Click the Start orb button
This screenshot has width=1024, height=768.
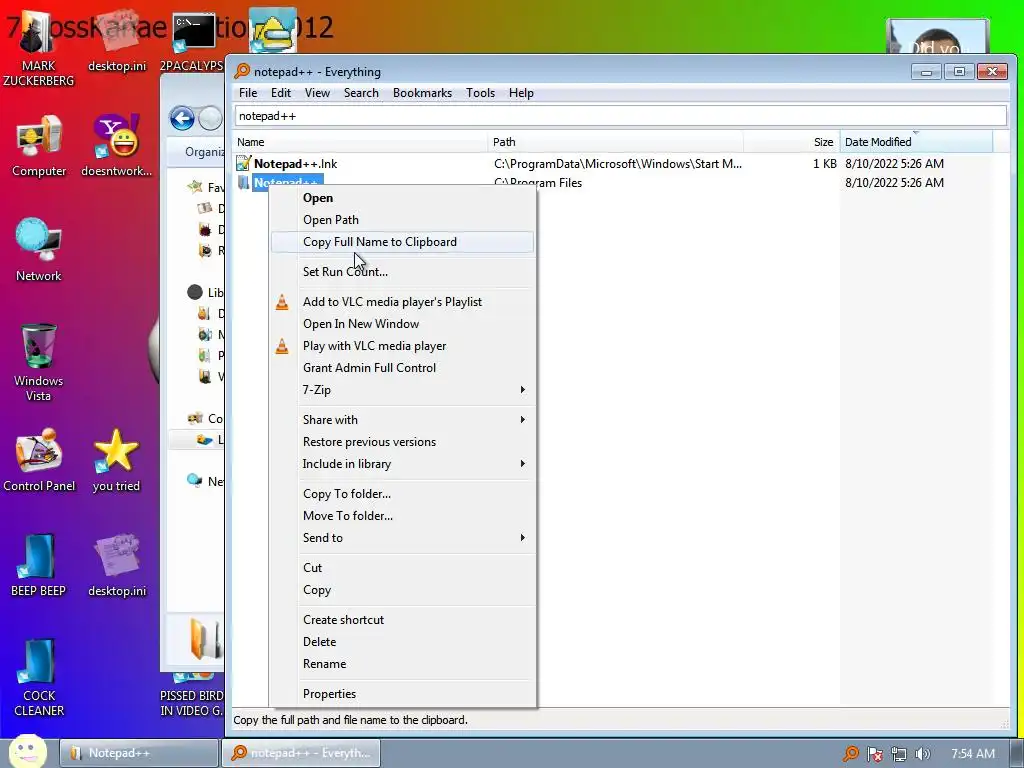(27, 751)
